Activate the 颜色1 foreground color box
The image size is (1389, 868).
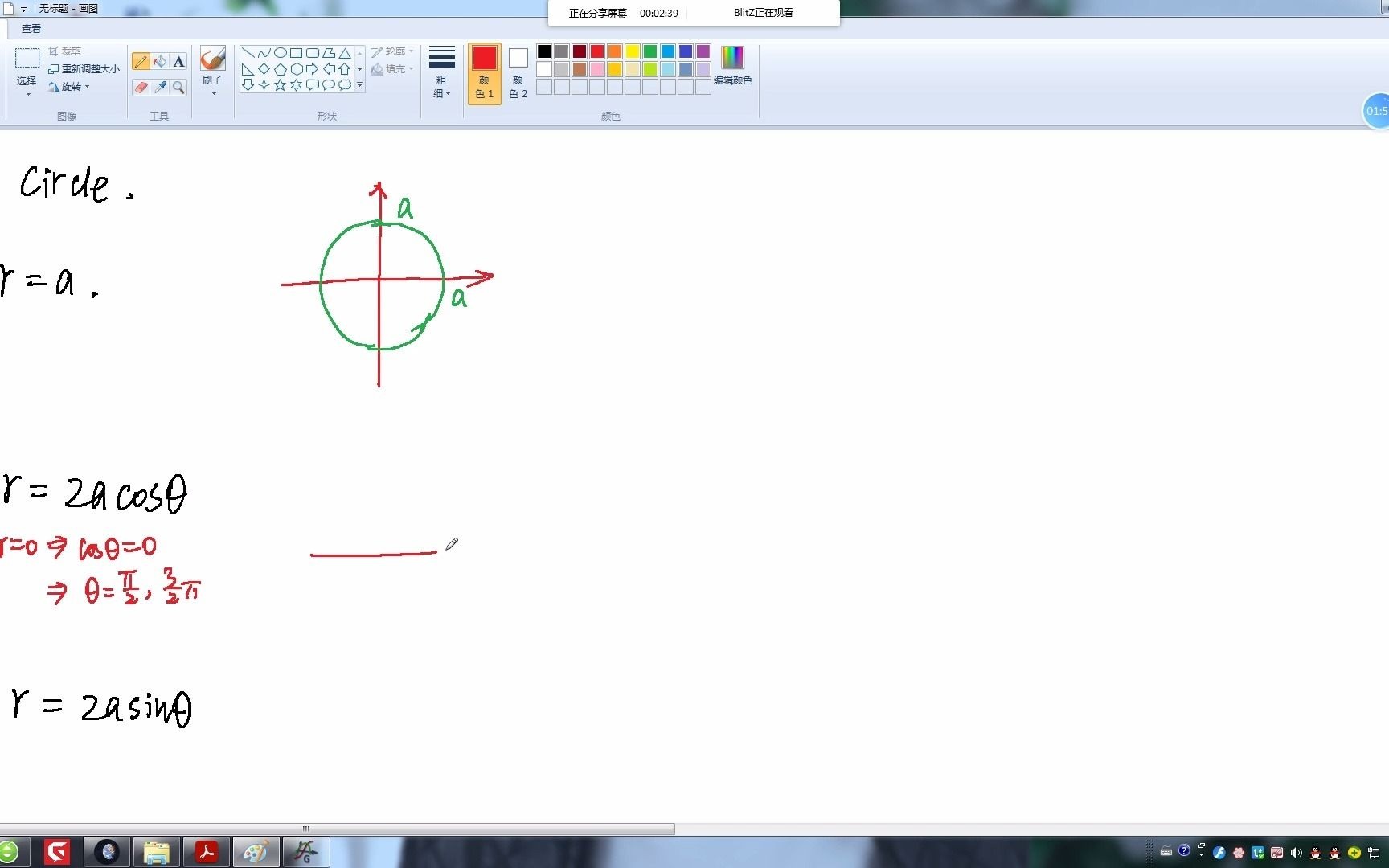(484, 72)
